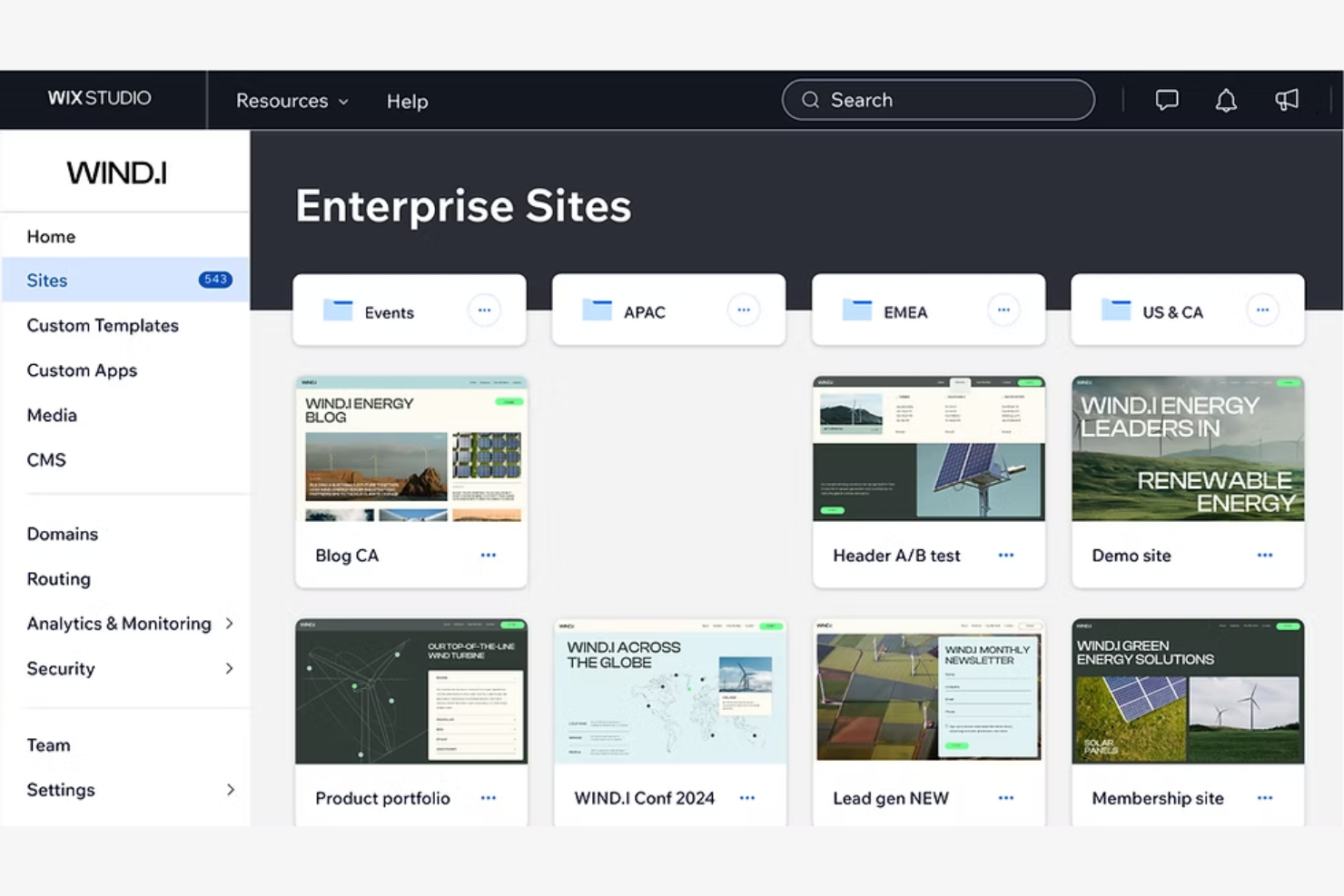Screen dimensions: 1344x896
Task: Expand the Resources dropdown
Action: [292, 101]
